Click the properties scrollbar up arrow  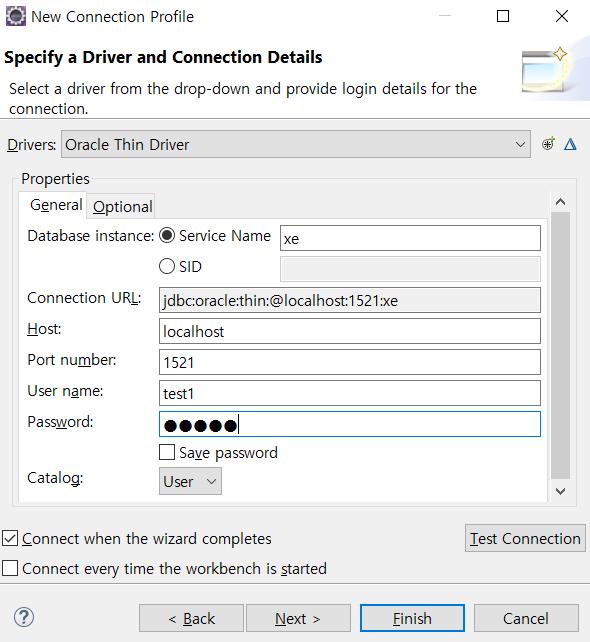[561, 201]
